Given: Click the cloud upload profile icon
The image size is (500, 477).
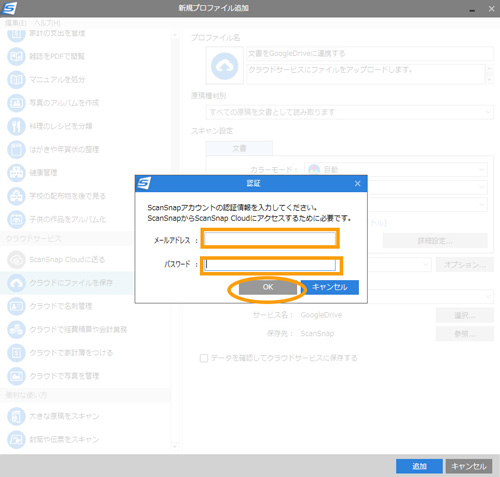Looking at the screenshot, I should (x=225, y=66).
